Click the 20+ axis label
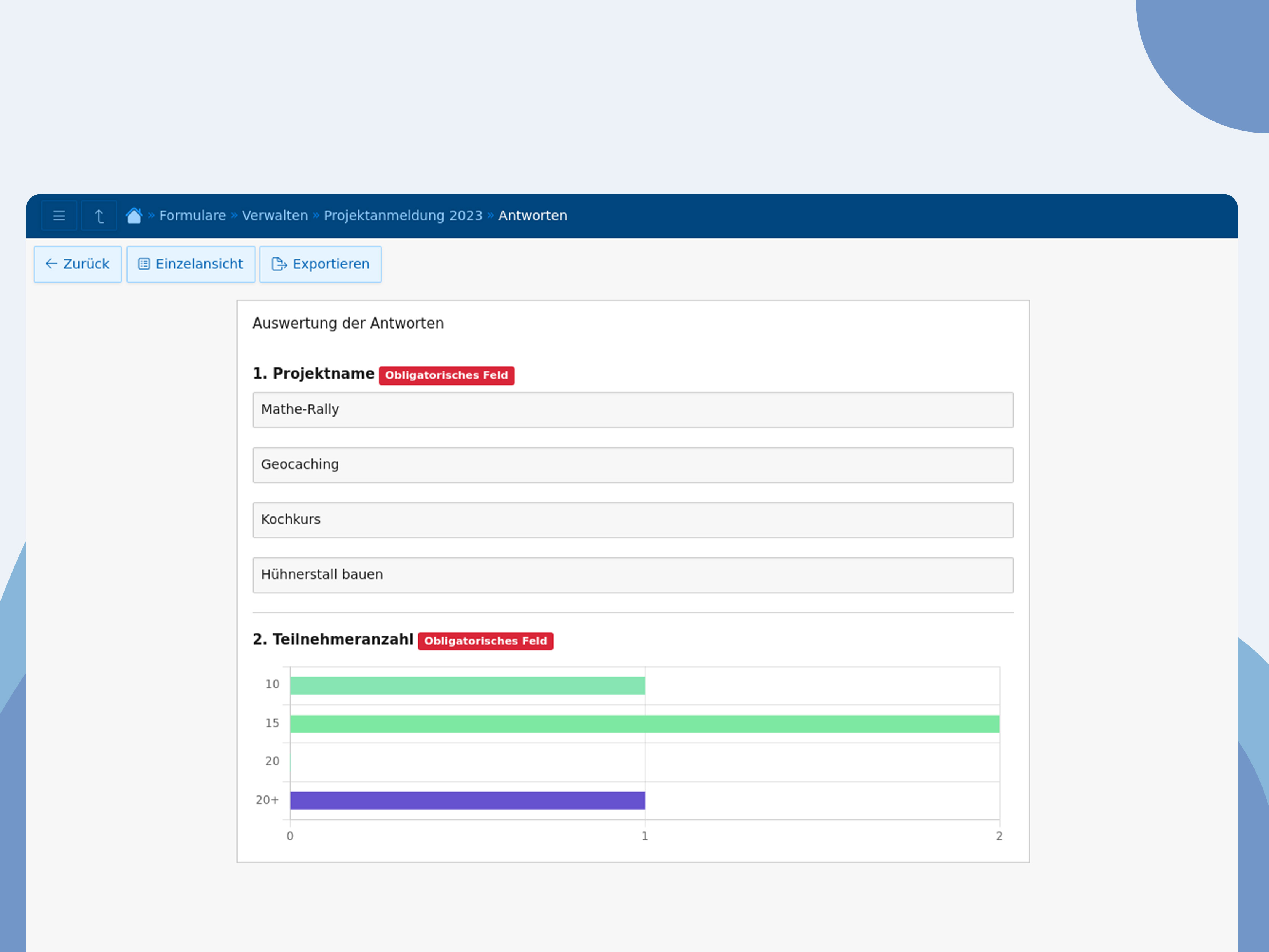 pos(267,800)
